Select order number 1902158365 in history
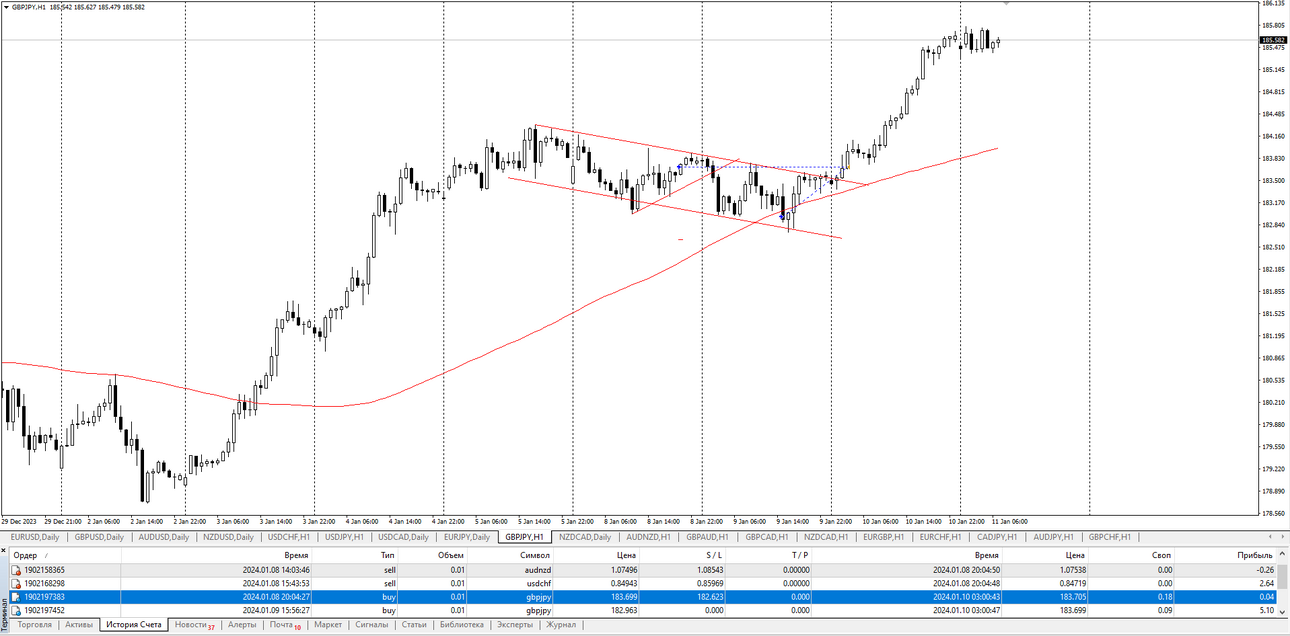 (x=44, y=570)
